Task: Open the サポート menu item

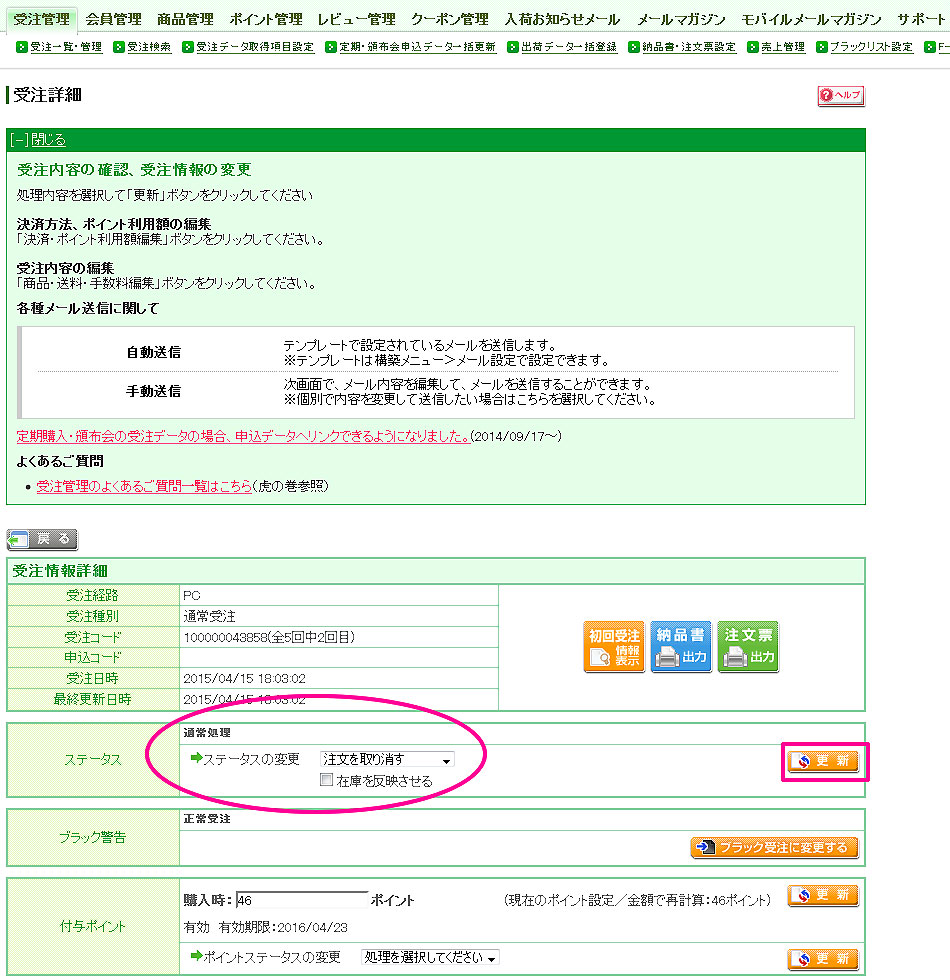Action: pyautogui.click(x=921, y=19)
